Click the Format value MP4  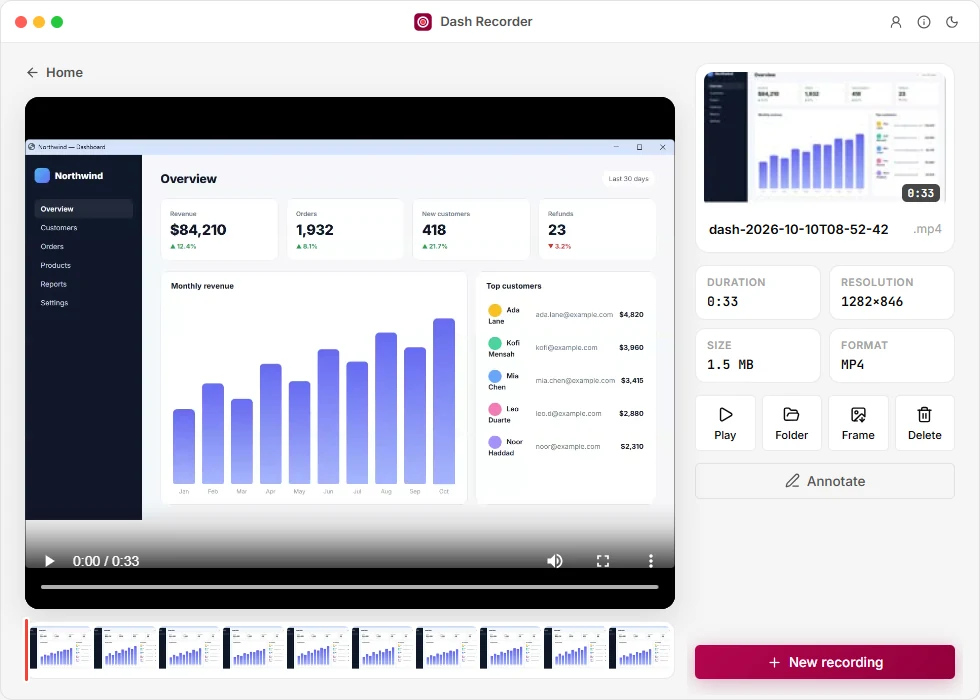pos(852,364)
